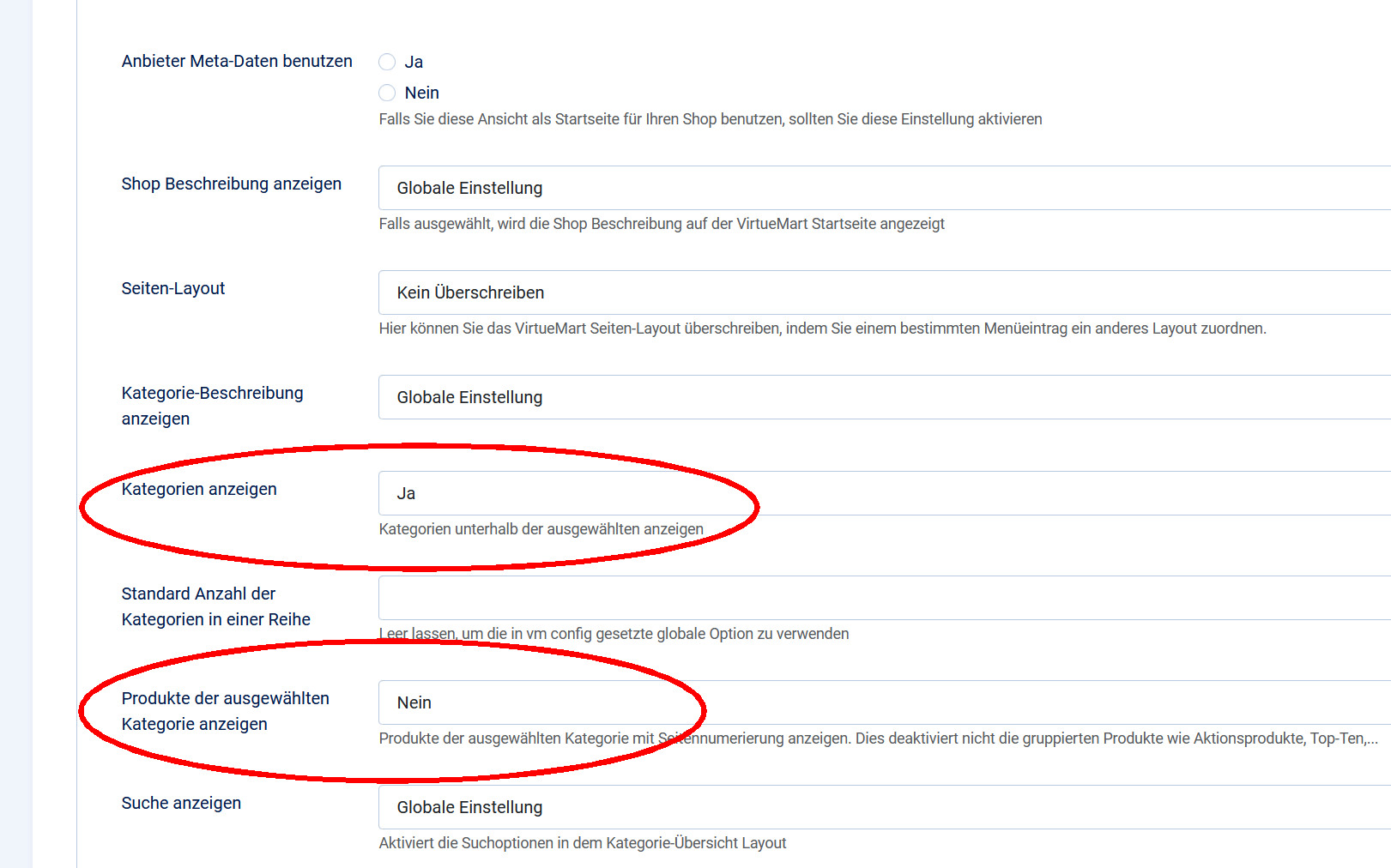
Task: Expand the Suche anzeigen dropdown
Action: 884,807
